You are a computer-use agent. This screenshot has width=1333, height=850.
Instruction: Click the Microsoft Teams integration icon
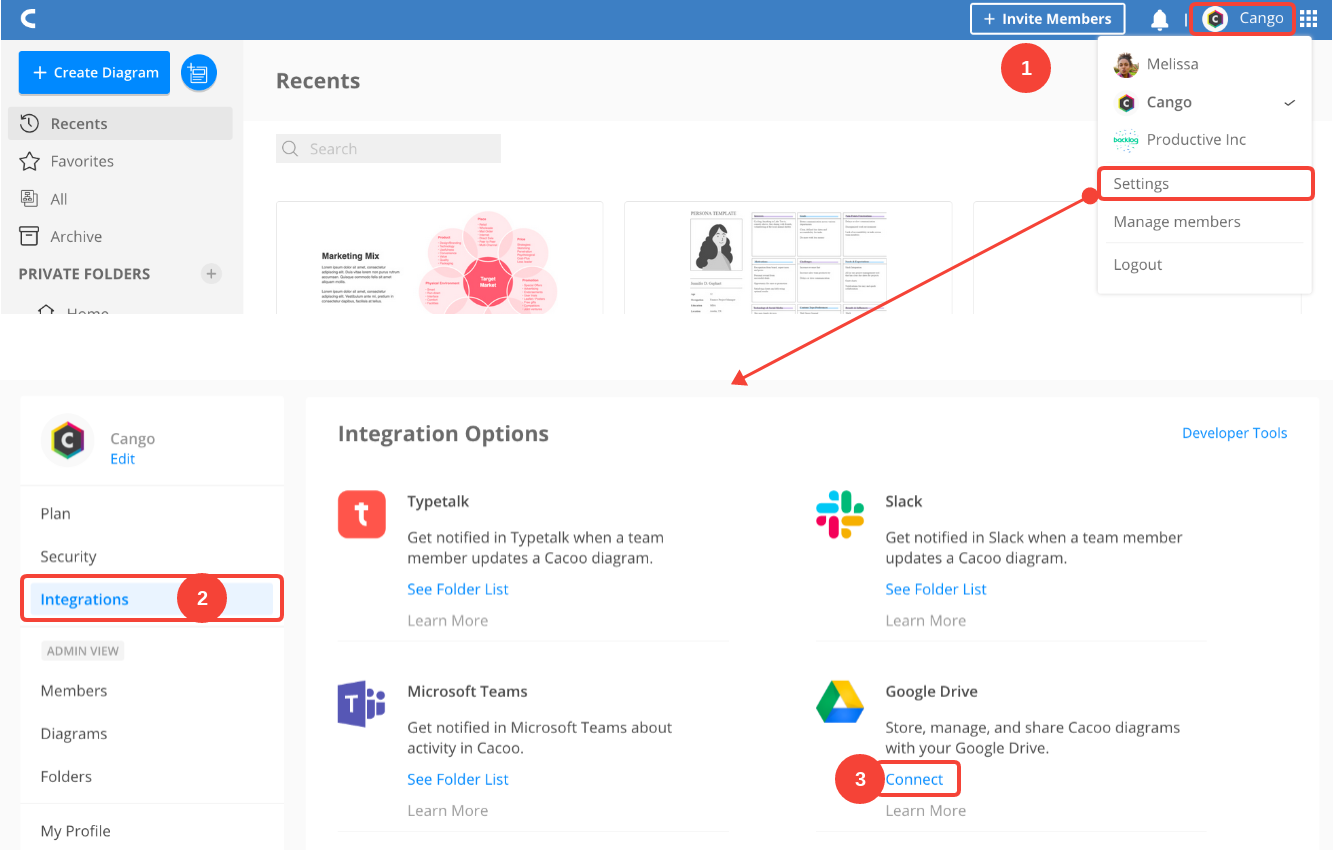362,705
